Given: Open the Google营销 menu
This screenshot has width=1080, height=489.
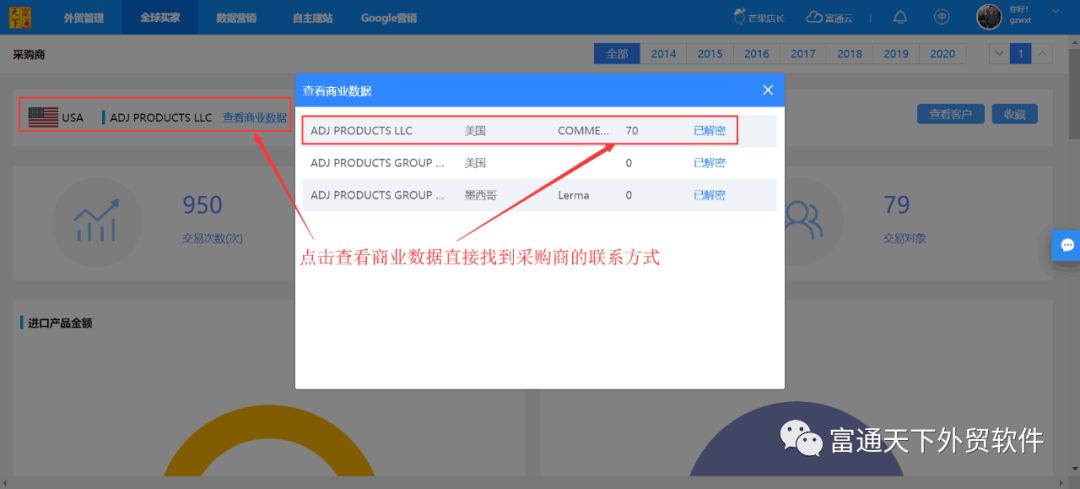Looking at the screenshot, I should tap(388, 18).
